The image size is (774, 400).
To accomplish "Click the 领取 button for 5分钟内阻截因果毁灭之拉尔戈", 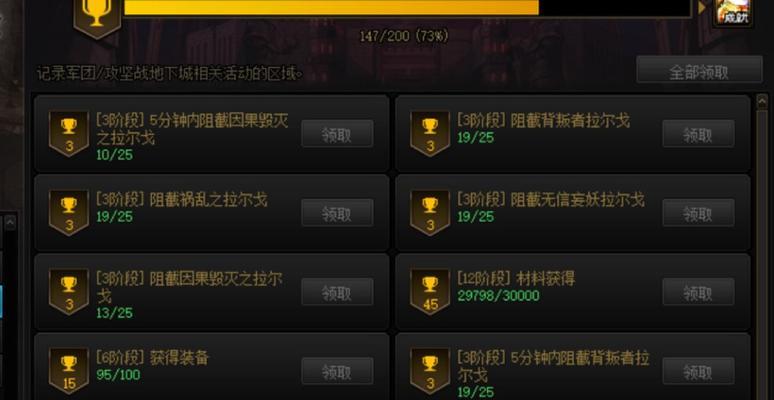I will coord(337,133).
